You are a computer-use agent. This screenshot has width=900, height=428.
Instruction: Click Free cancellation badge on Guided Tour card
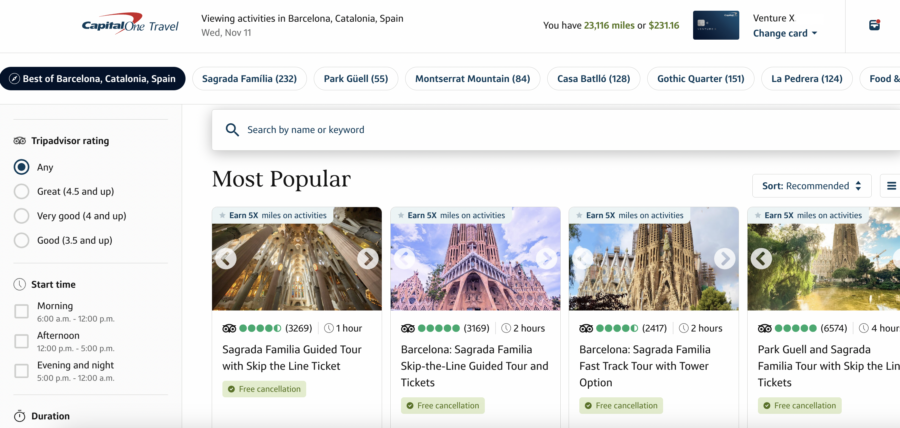(264, 389)
